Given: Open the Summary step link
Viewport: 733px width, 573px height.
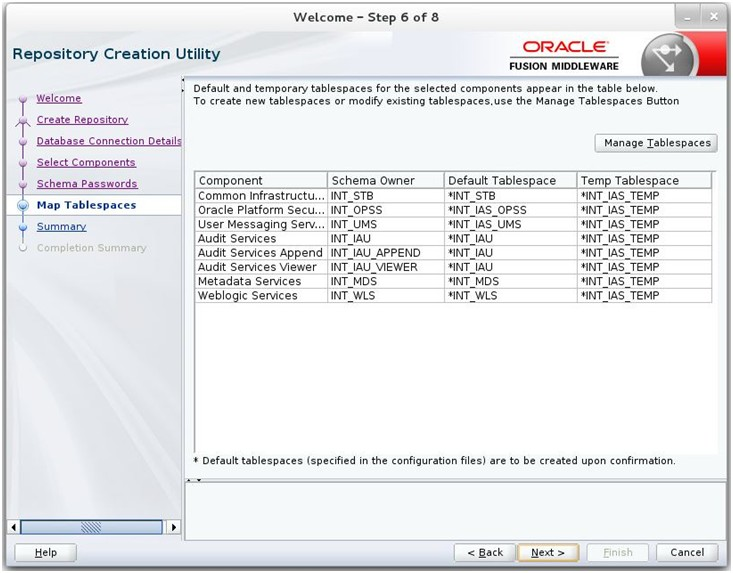Looking at the screenshot, I should [61, 227].
